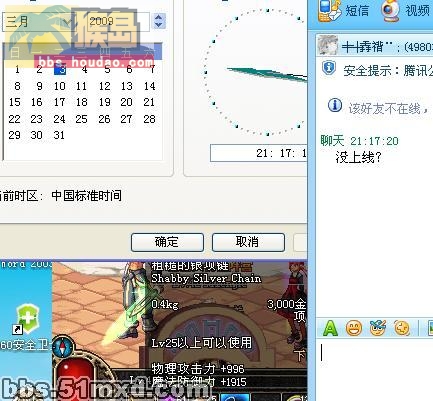
Task: Click the 3,000金 price in game tooltip
Action: coord(287,304)
